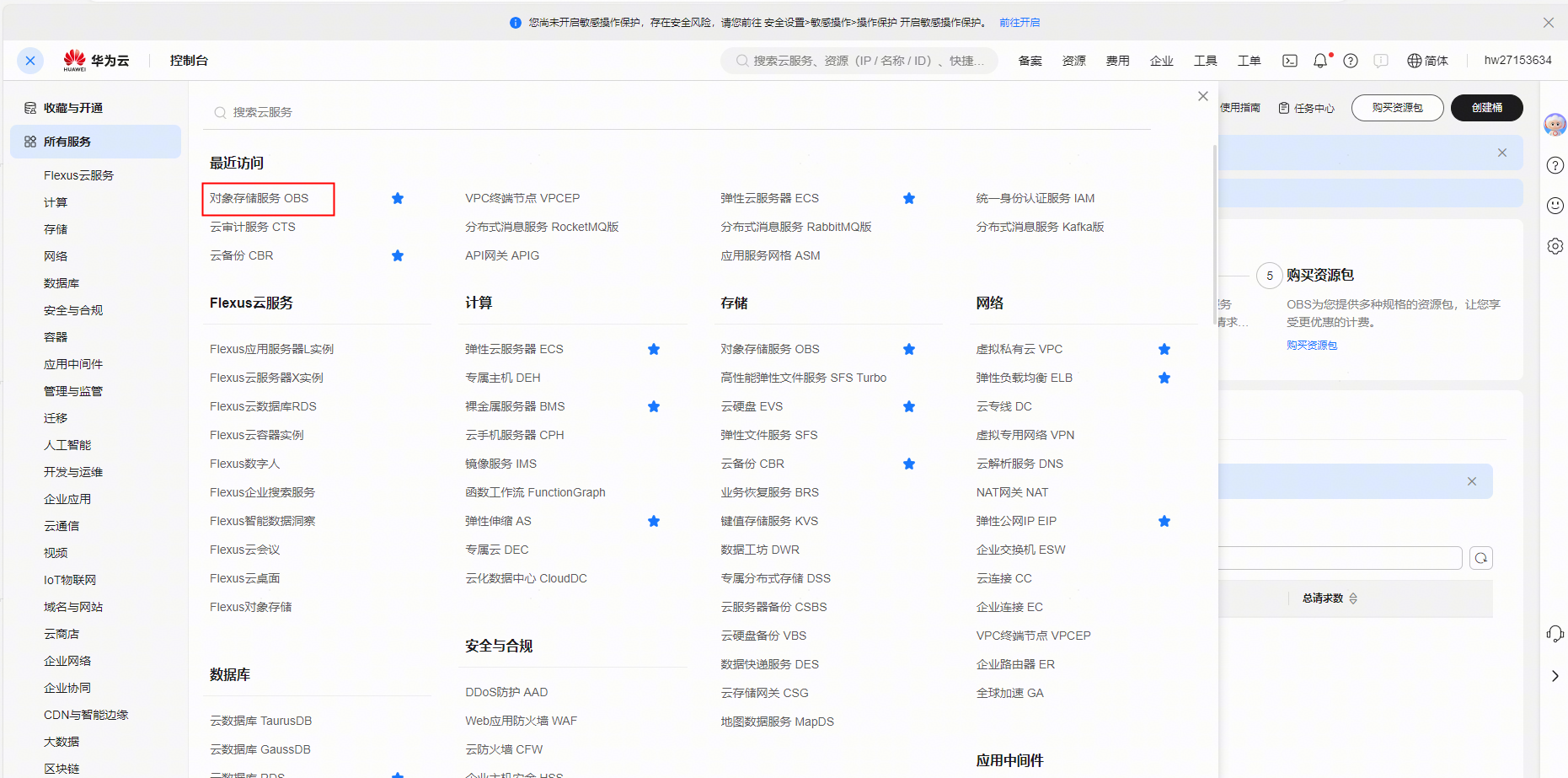The image size is (1568, 778).
Task: Open the notifications bell icon
Action: pyautogui.click(x=1320, y=61)
